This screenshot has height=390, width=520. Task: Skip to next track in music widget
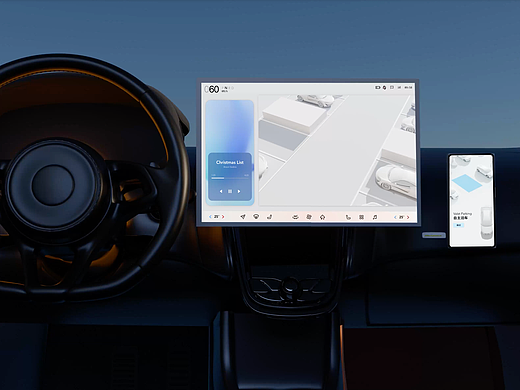coord(239,191)
